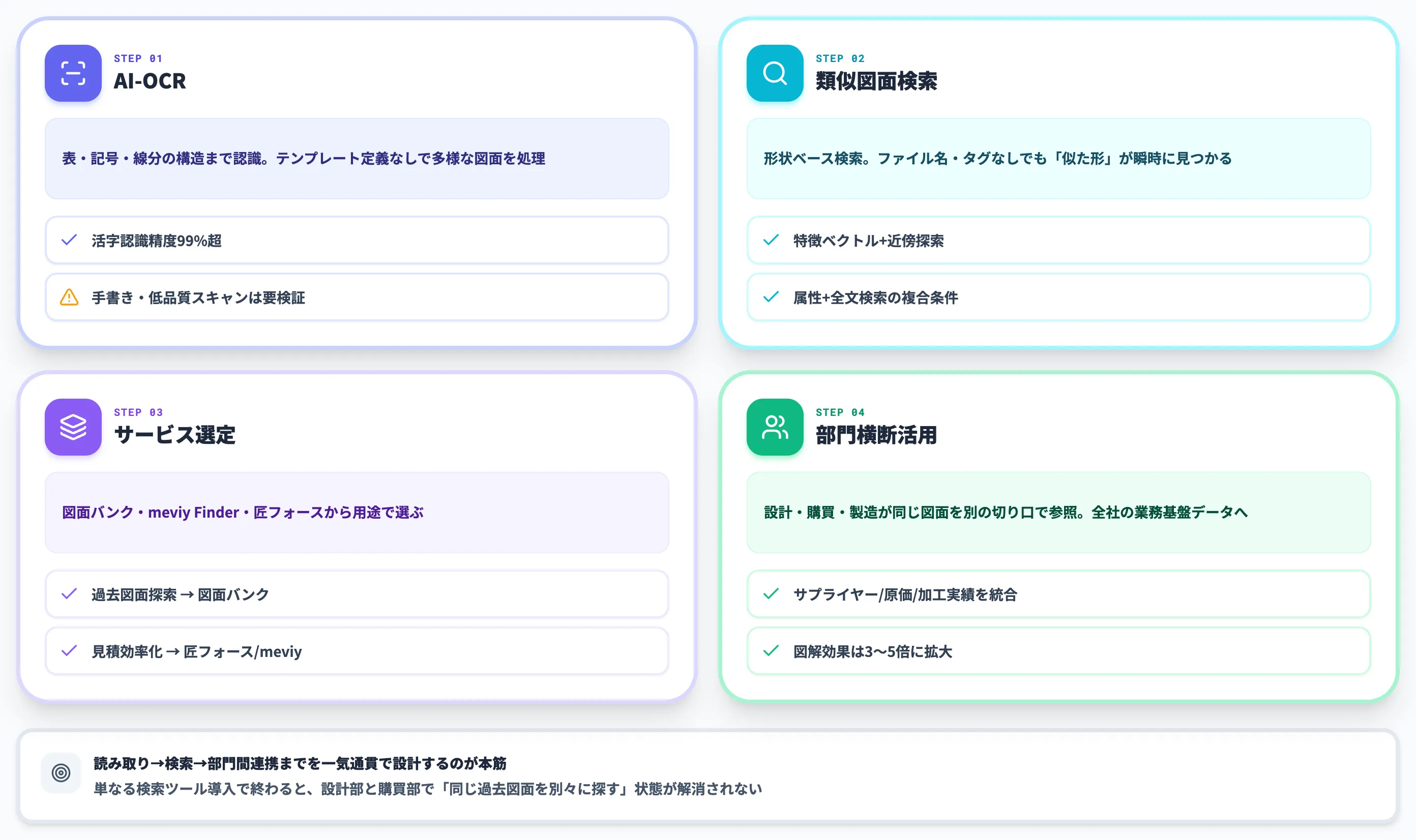1416x840 pixels.
Task: Click the 部門横断活用 heading
Action: click(876, 435)
